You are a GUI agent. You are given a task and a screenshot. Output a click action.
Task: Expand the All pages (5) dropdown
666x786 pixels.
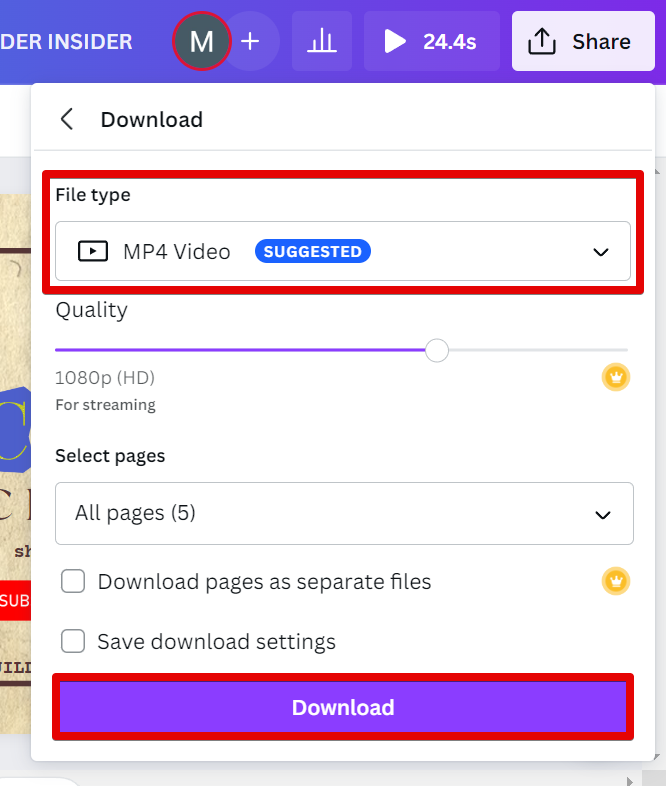pyautogui.click(x=344, y=514)
